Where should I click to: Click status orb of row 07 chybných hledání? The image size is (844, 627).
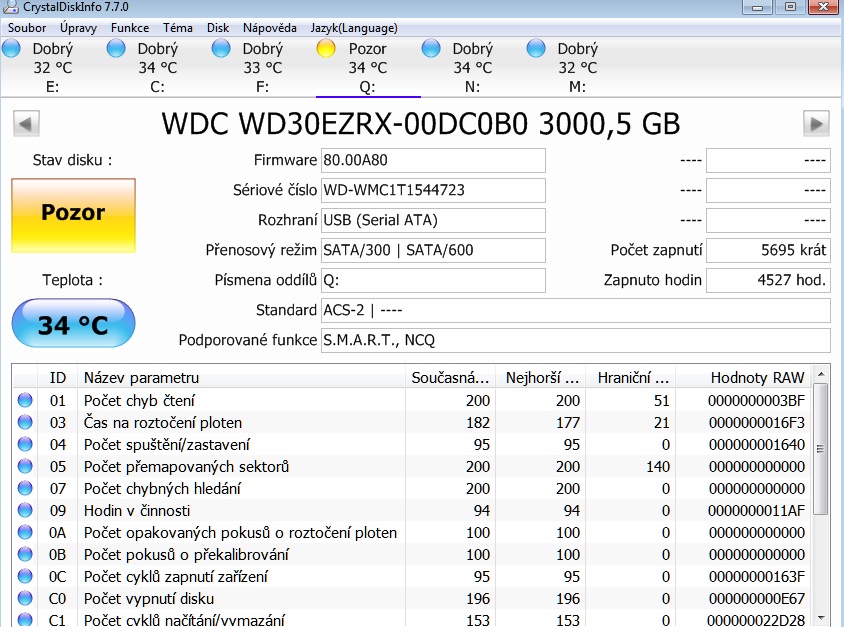tap(25, 489)
